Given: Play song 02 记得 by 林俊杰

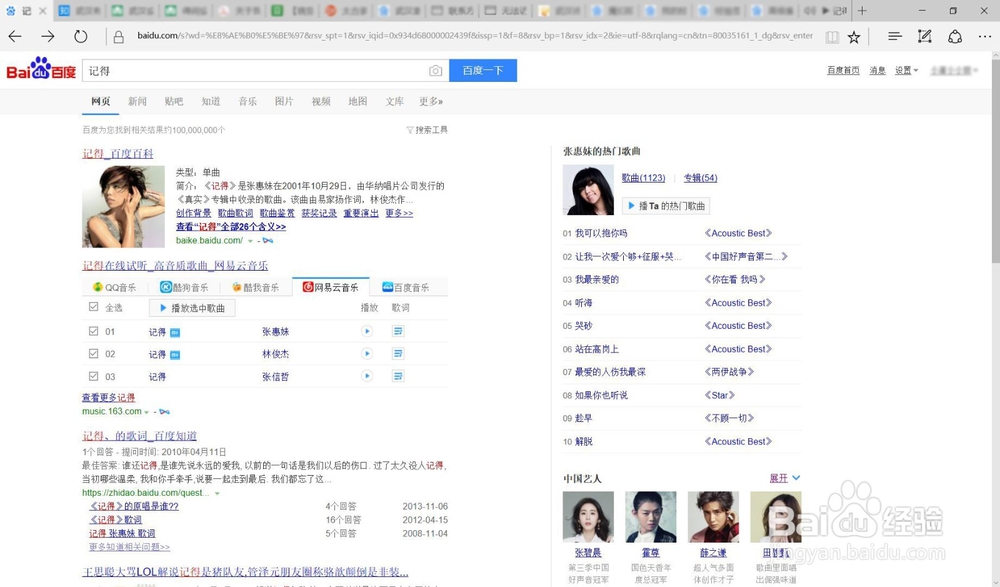Looking at the screenshot, I should (x=367, y=353).
